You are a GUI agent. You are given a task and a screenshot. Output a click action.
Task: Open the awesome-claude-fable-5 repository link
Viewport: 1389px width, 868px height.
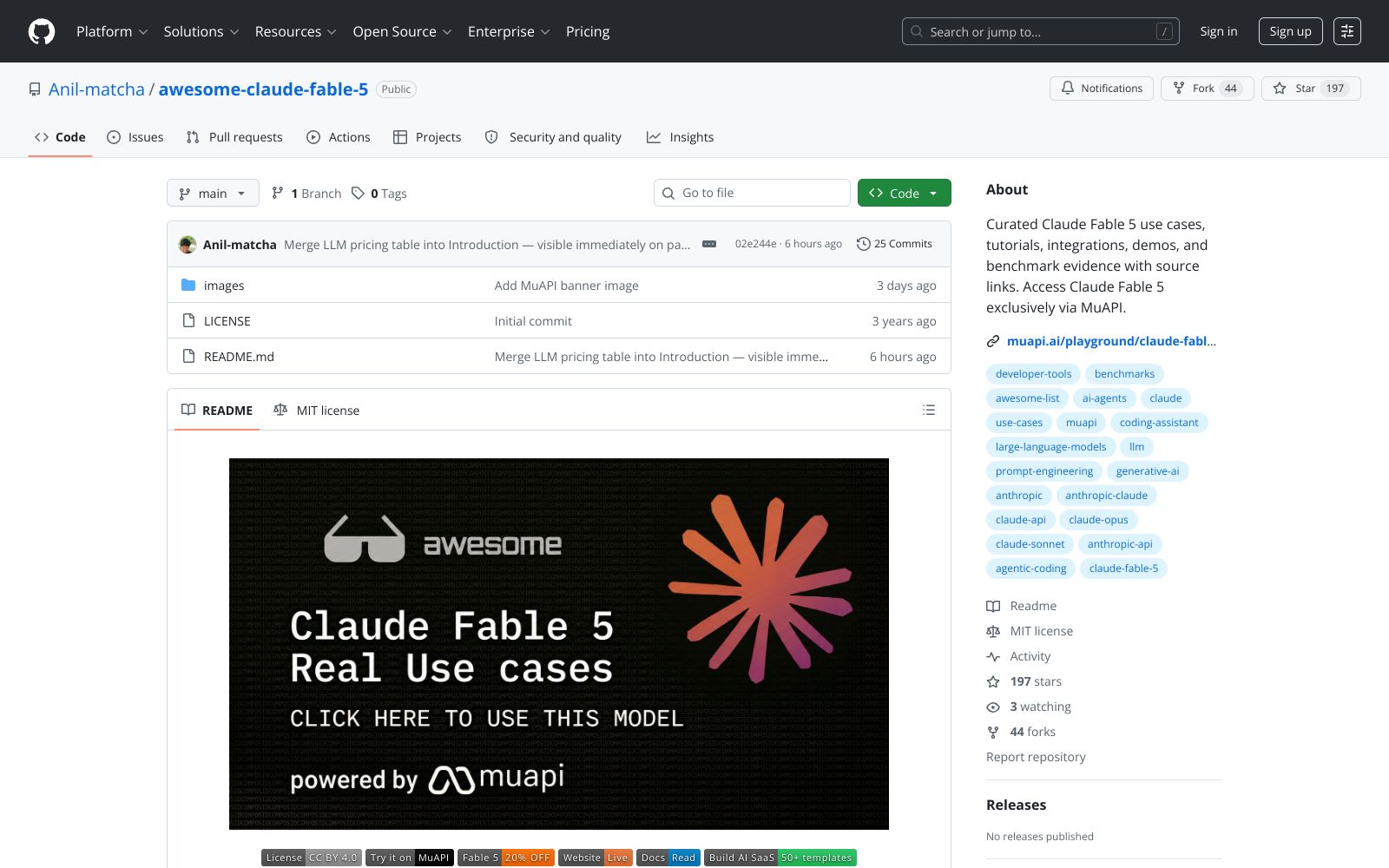coord(263,89)
